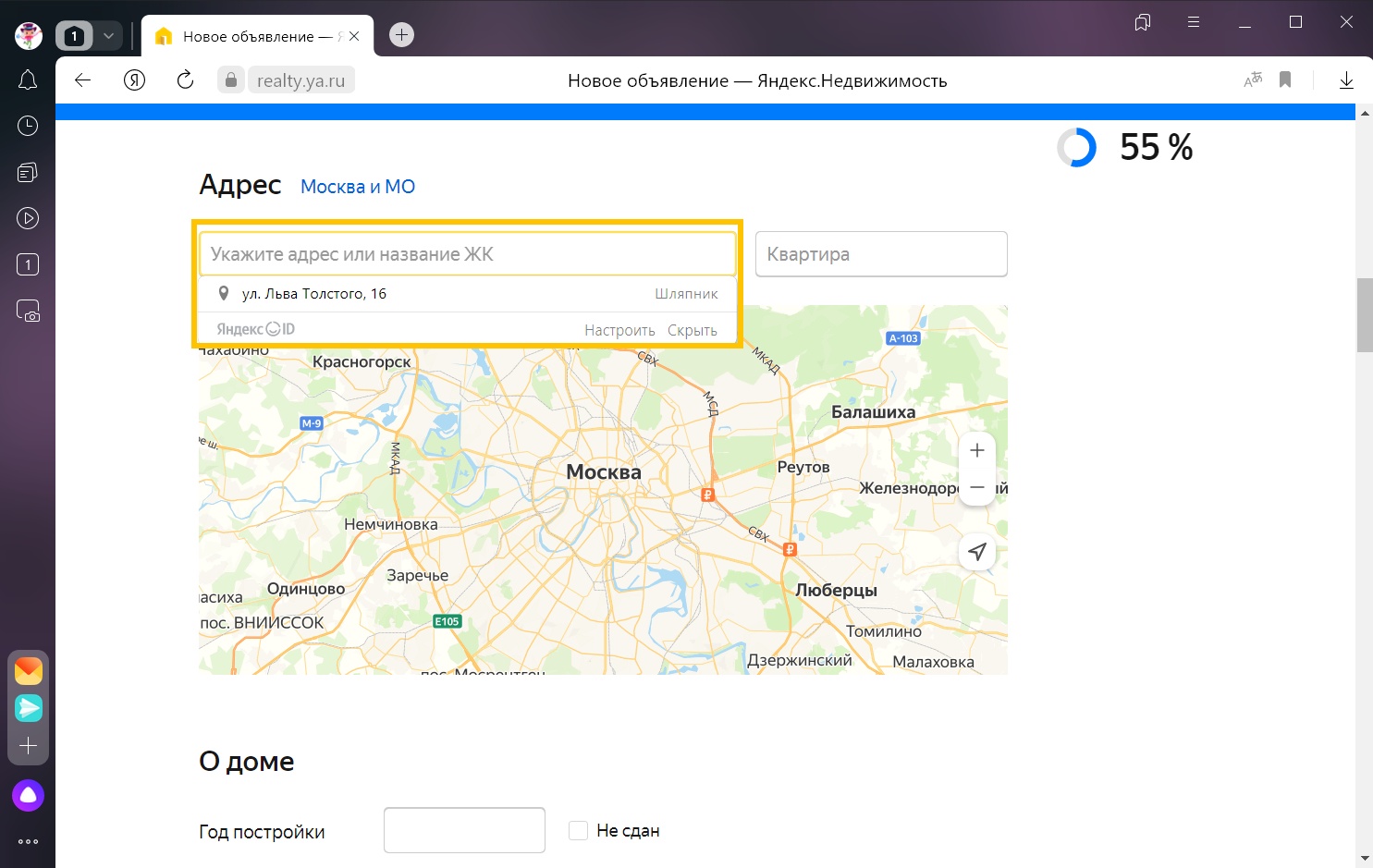The width and height of the screenshot is (1373, 868).
Task: Click the realty.ya.ru address bar
Action: click(300, 80)
